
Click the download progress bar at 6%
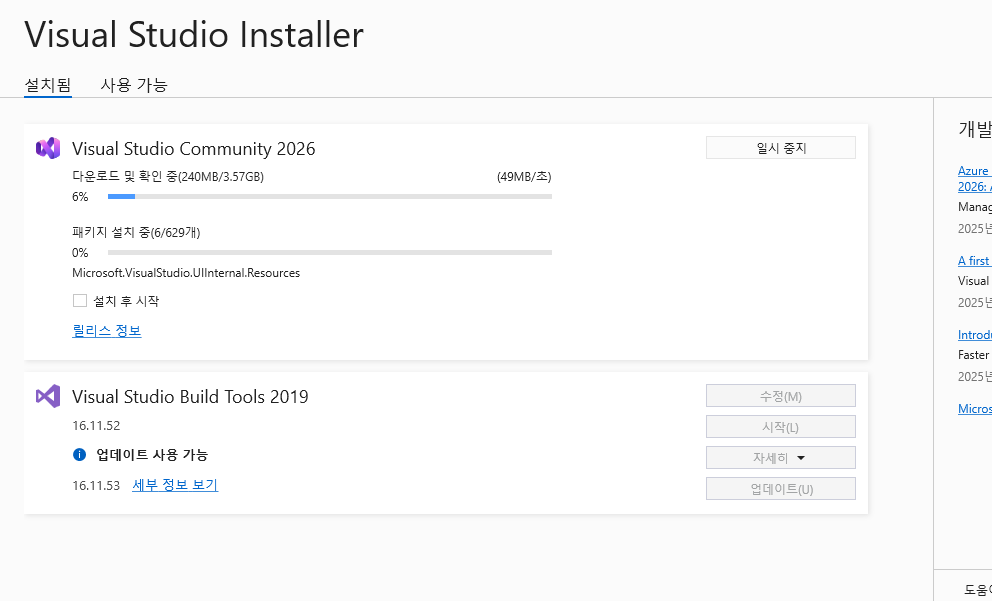[x=330, y=197]
